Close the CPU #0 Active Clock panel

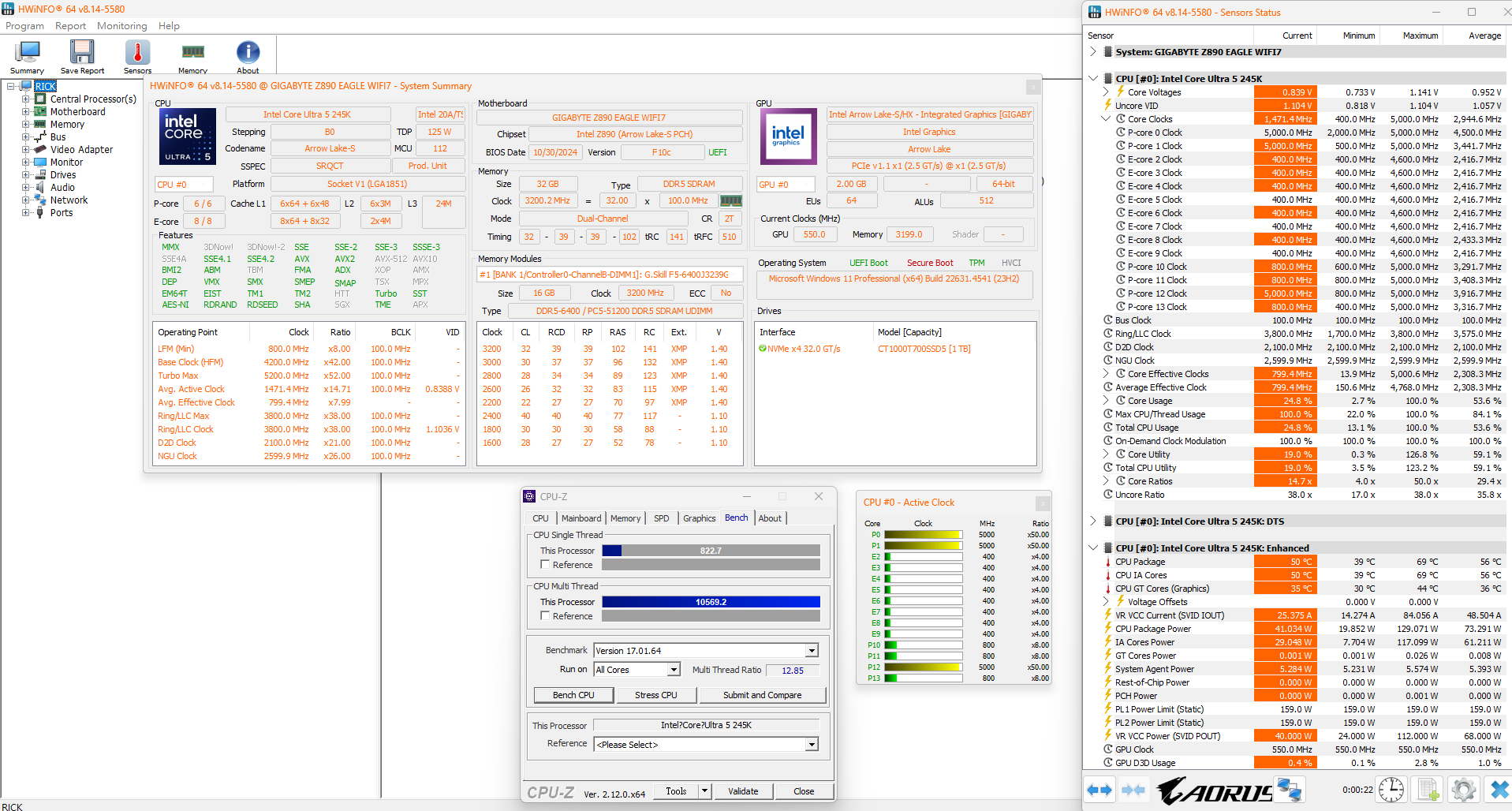1043,503
